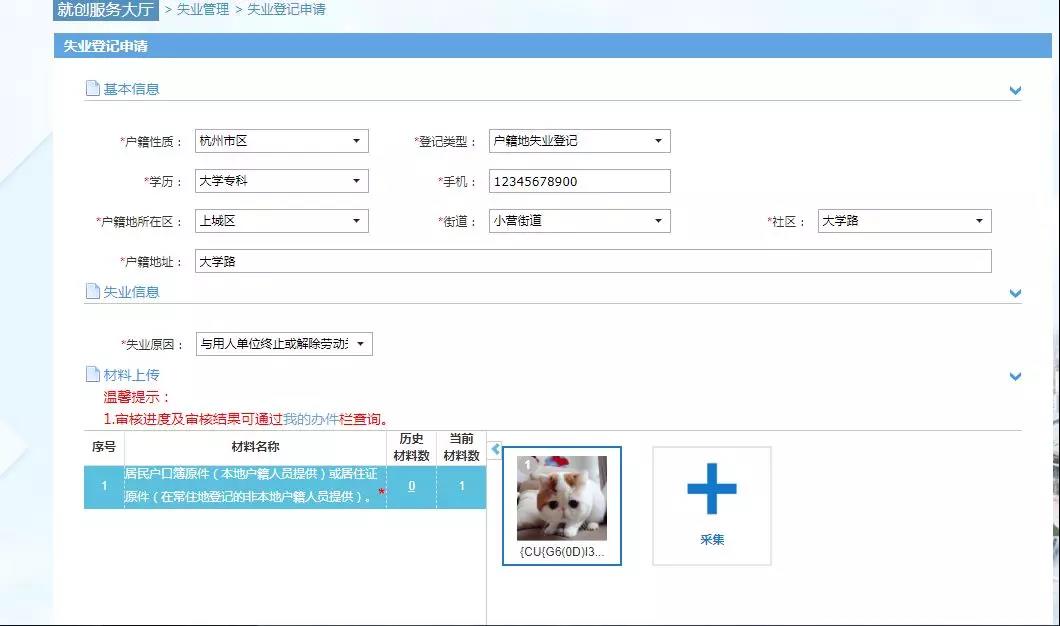1060x626 pixels.
Task: Collapse the 材料上传 section chevron
Action: (x=1015, y=376)
